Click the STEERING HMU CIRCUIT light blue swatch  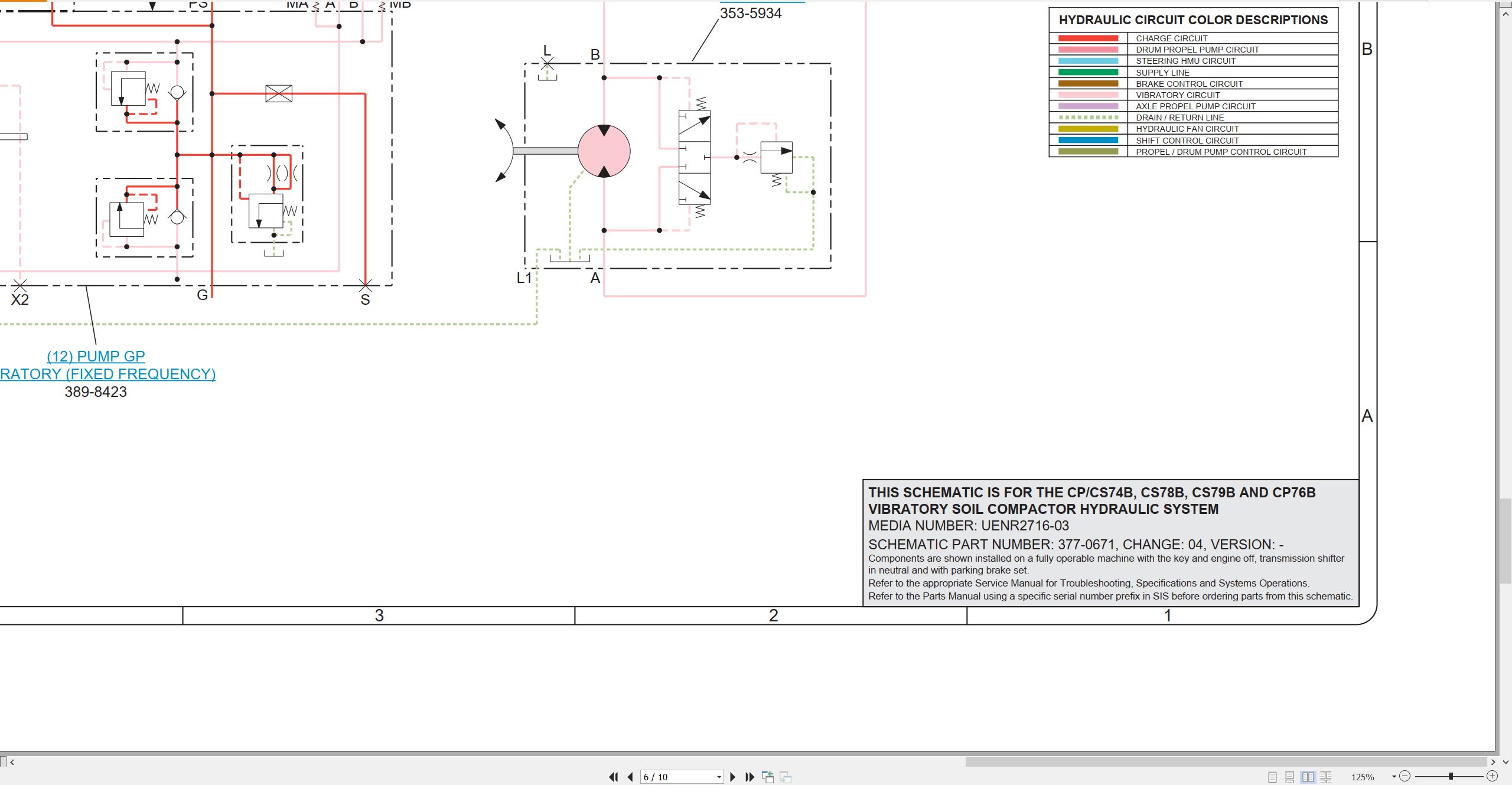pos(1088,61)
